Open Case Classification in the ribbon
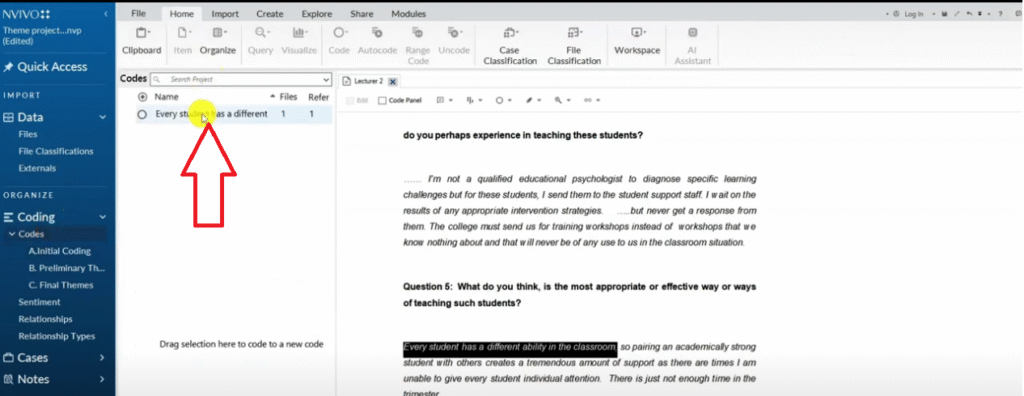Viewport: 1024px width, 396px height. (x=509, y=45)
